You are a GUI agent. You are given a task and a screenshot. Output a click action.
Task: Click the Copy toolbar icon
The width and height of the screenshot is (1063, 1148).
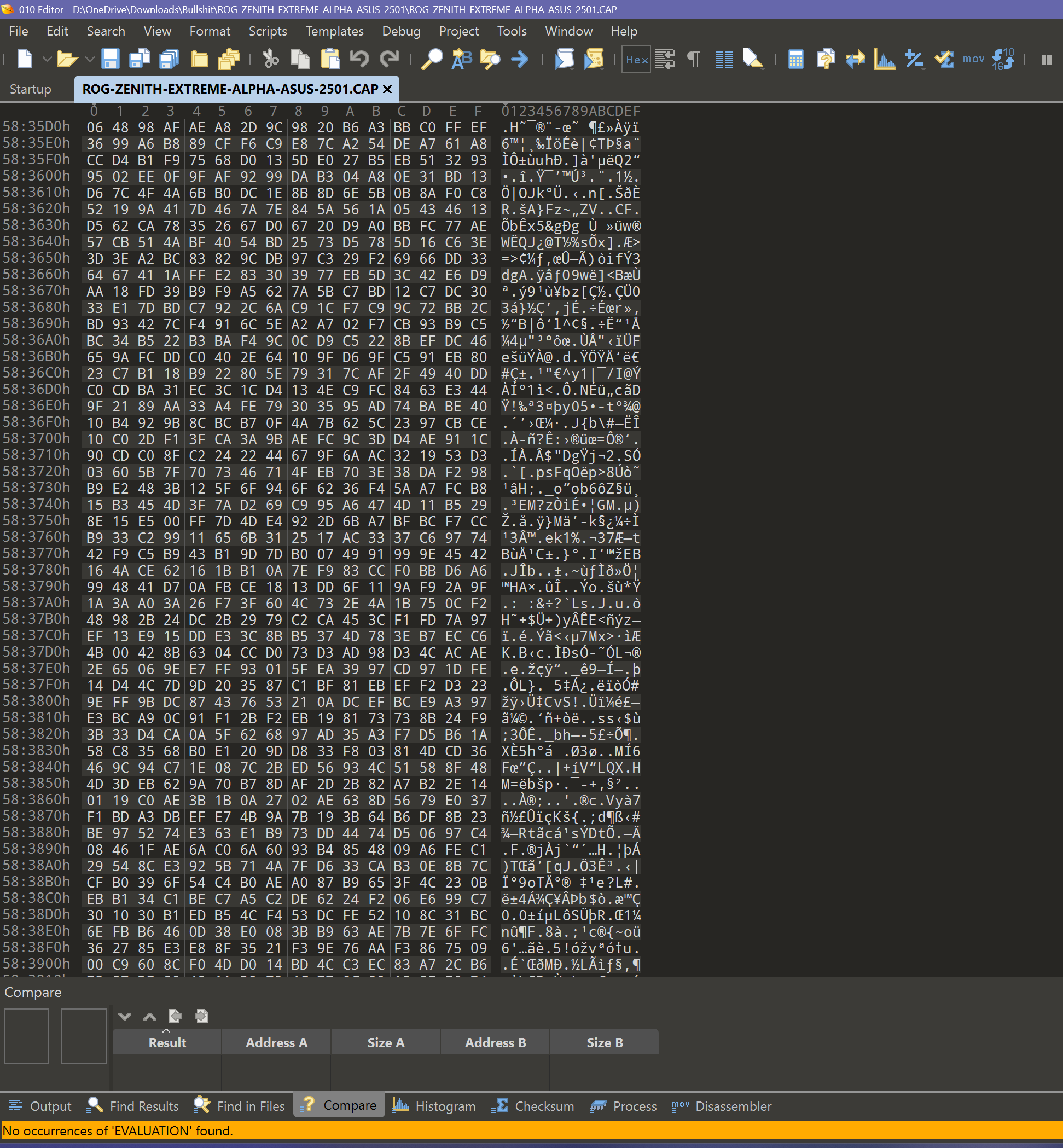300,59
